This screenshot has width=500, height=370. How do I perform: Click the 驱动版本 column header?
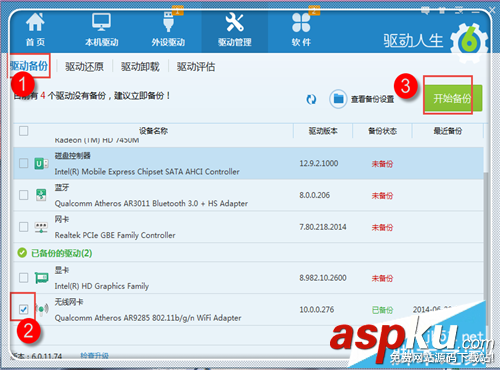(x=323, y=131)
